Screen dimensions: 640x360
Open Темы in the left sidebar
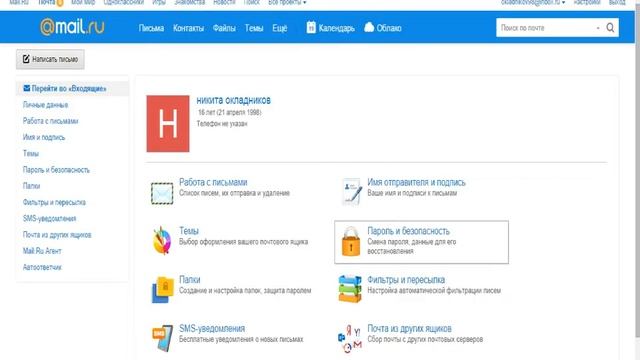point(31,153)
